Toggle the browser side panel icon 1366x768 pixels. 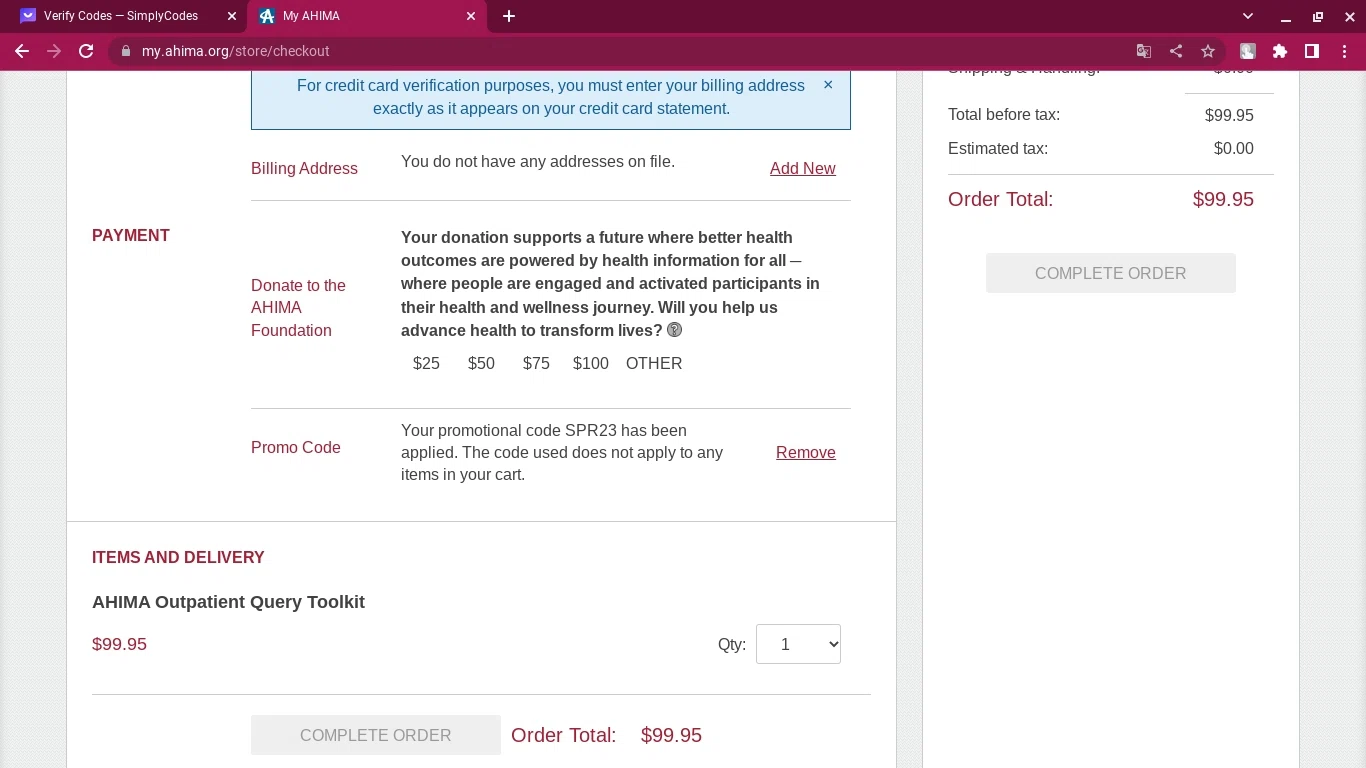(1312, 51)
